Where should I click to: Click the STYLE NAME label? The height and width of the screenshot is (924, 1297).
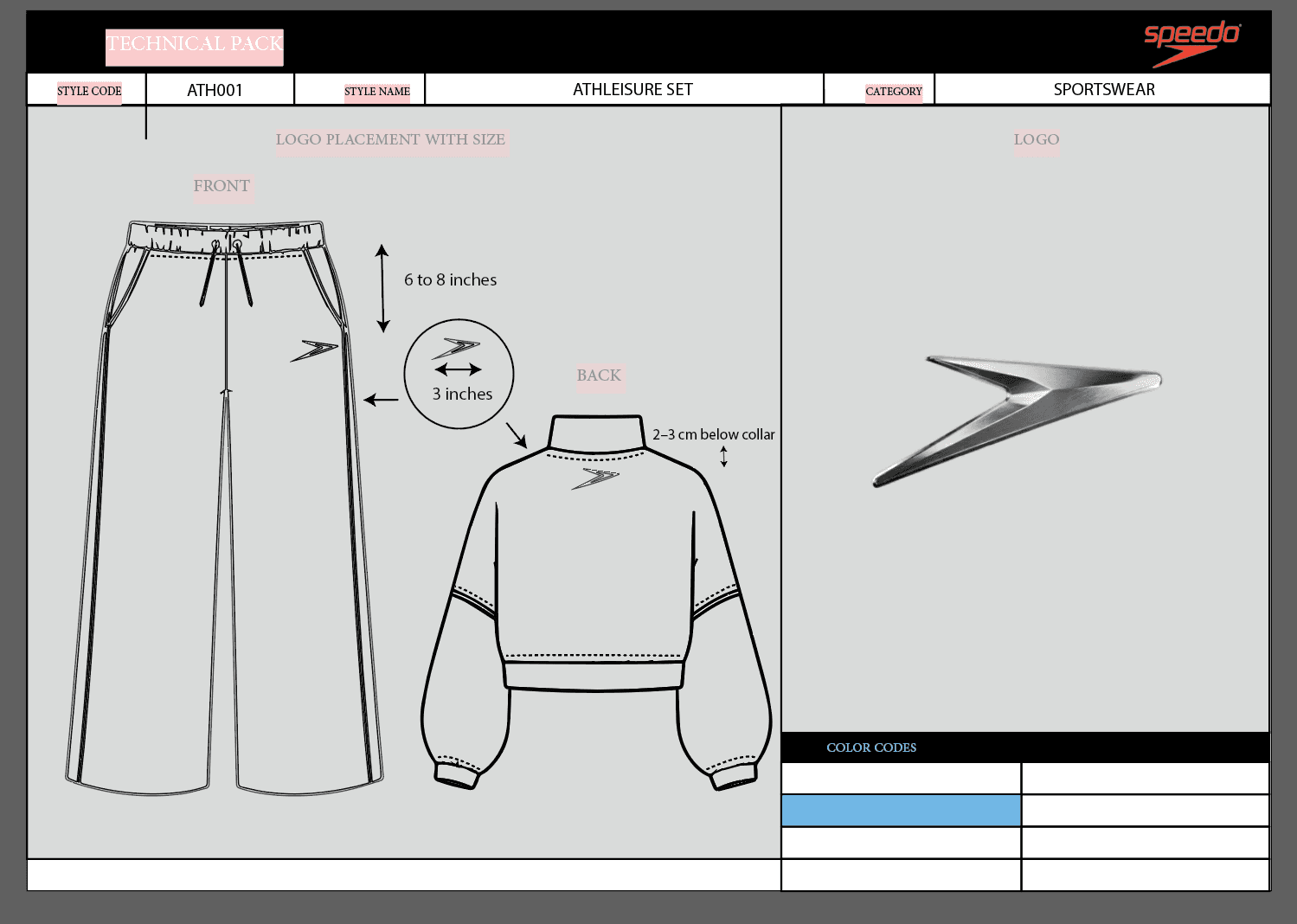pos(377,91)
